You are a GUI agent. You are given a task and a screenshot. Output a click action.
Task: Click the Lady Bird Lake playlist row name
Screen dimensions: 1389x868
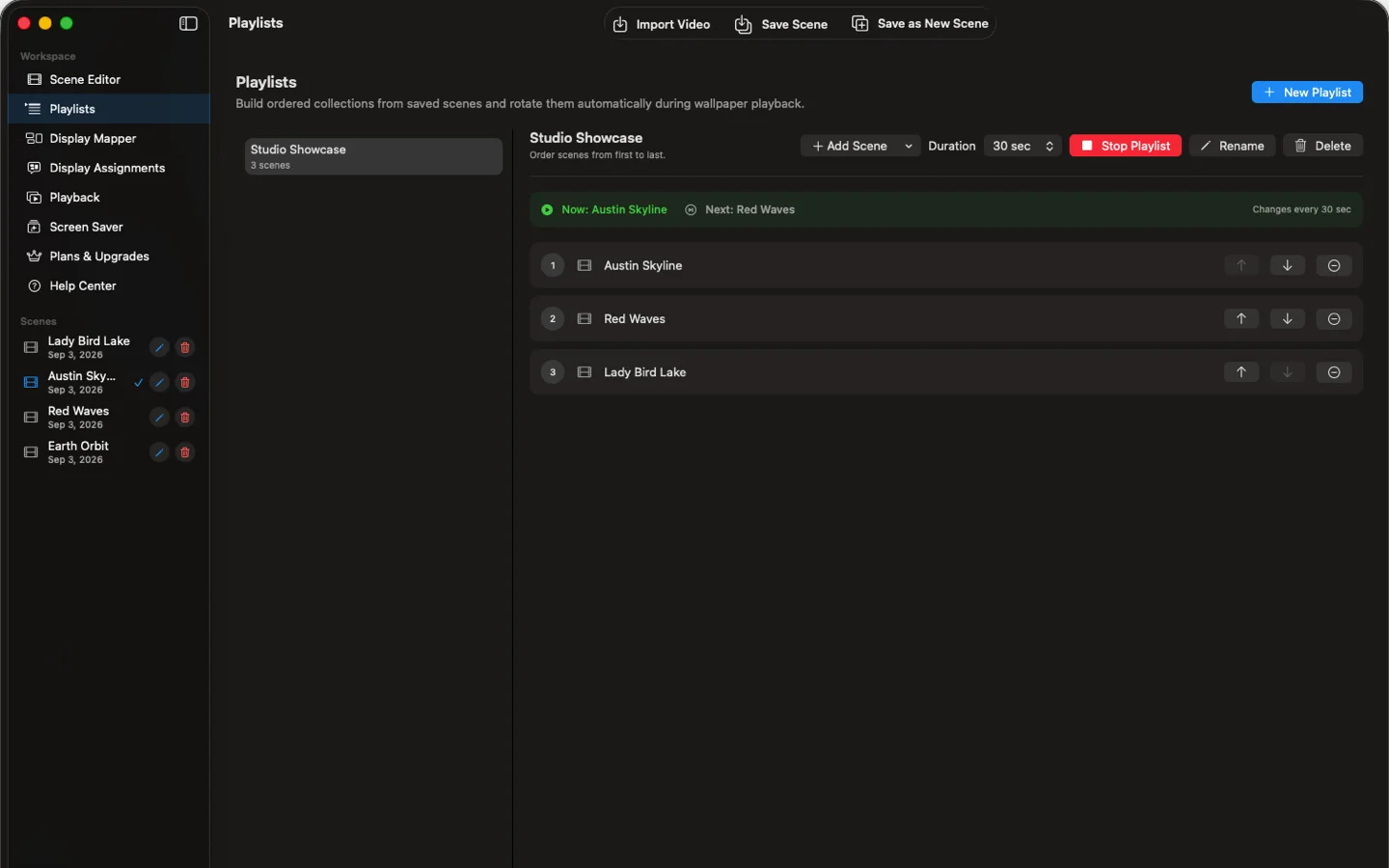645,372
